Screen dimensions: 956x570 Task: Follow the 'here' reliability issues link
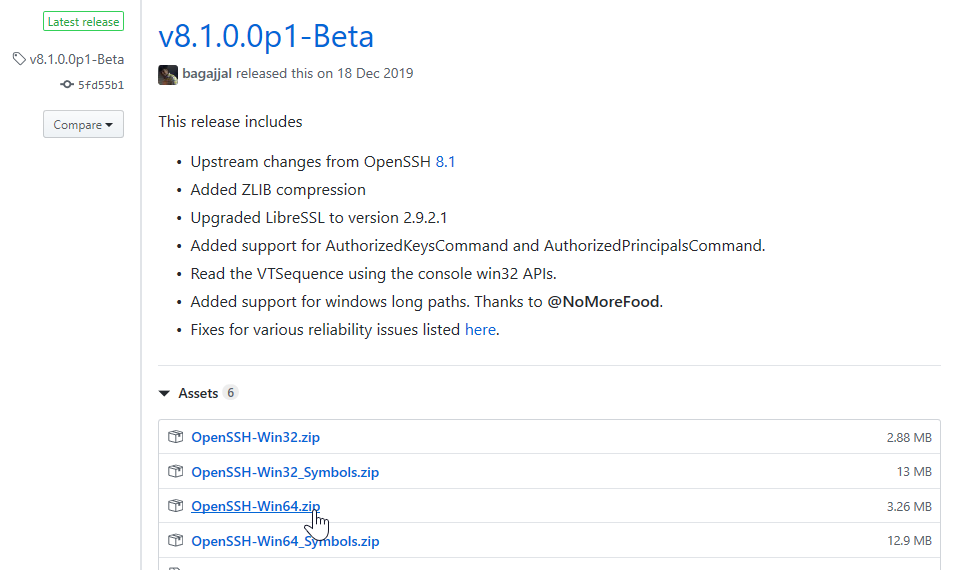(x=480, y=330)
